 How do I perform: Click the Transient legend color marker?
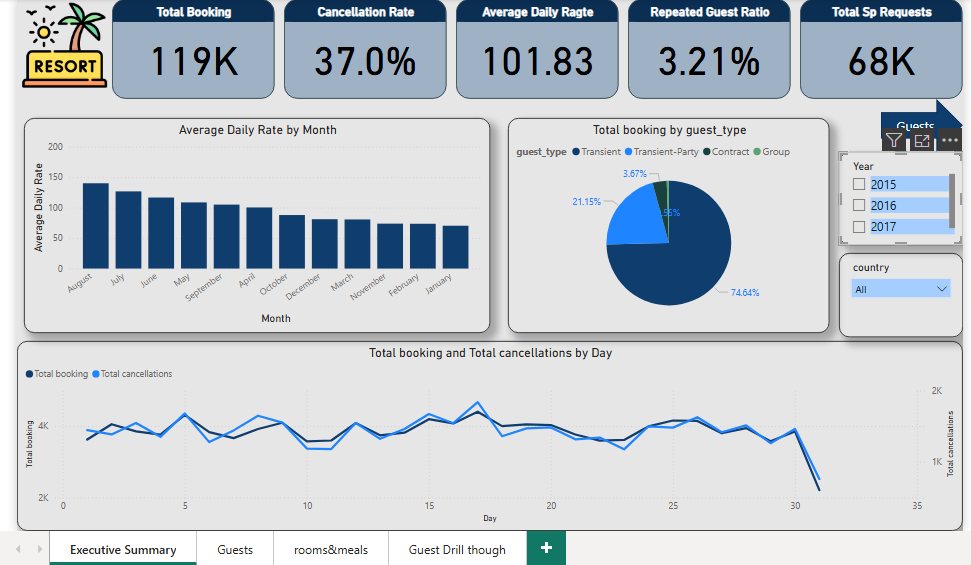(576, 152)
